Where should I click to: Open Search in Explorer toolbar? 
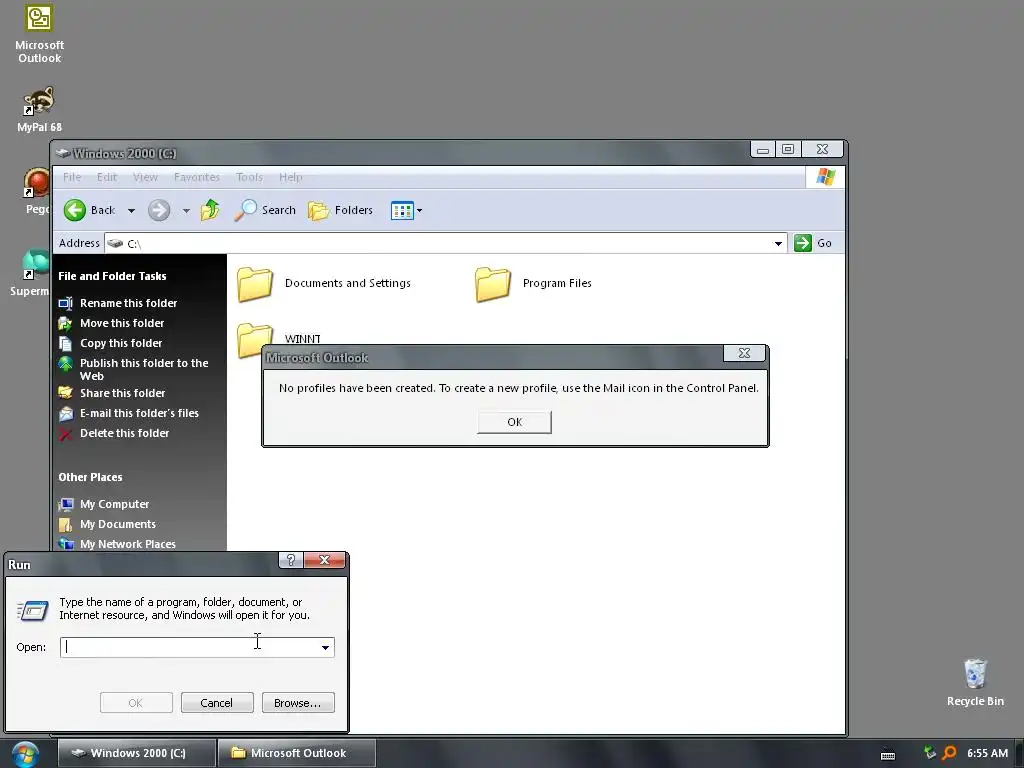tap(264, 210)
